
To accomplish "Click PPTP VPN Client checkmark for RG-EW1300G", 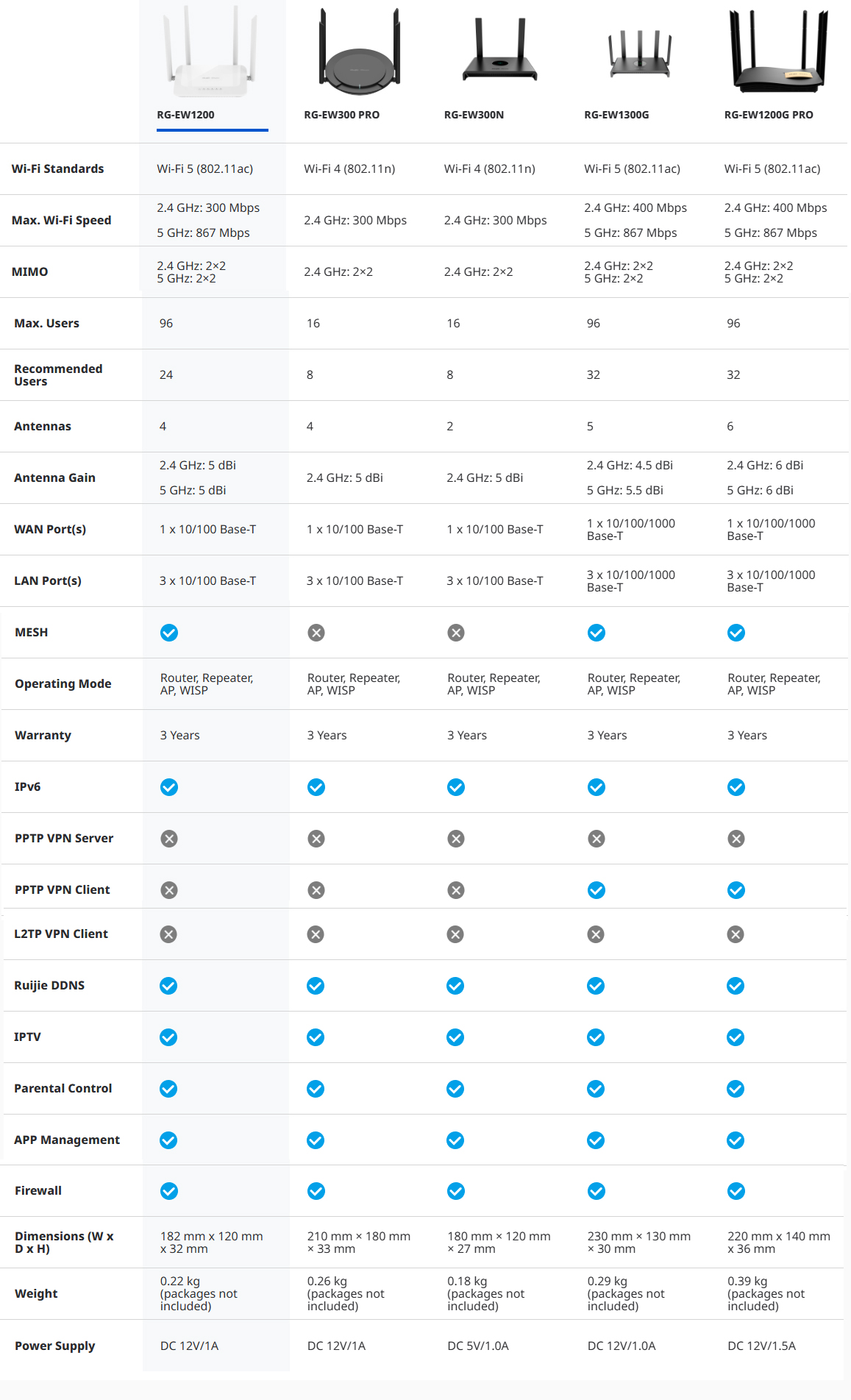I will (x=597, y=890).
